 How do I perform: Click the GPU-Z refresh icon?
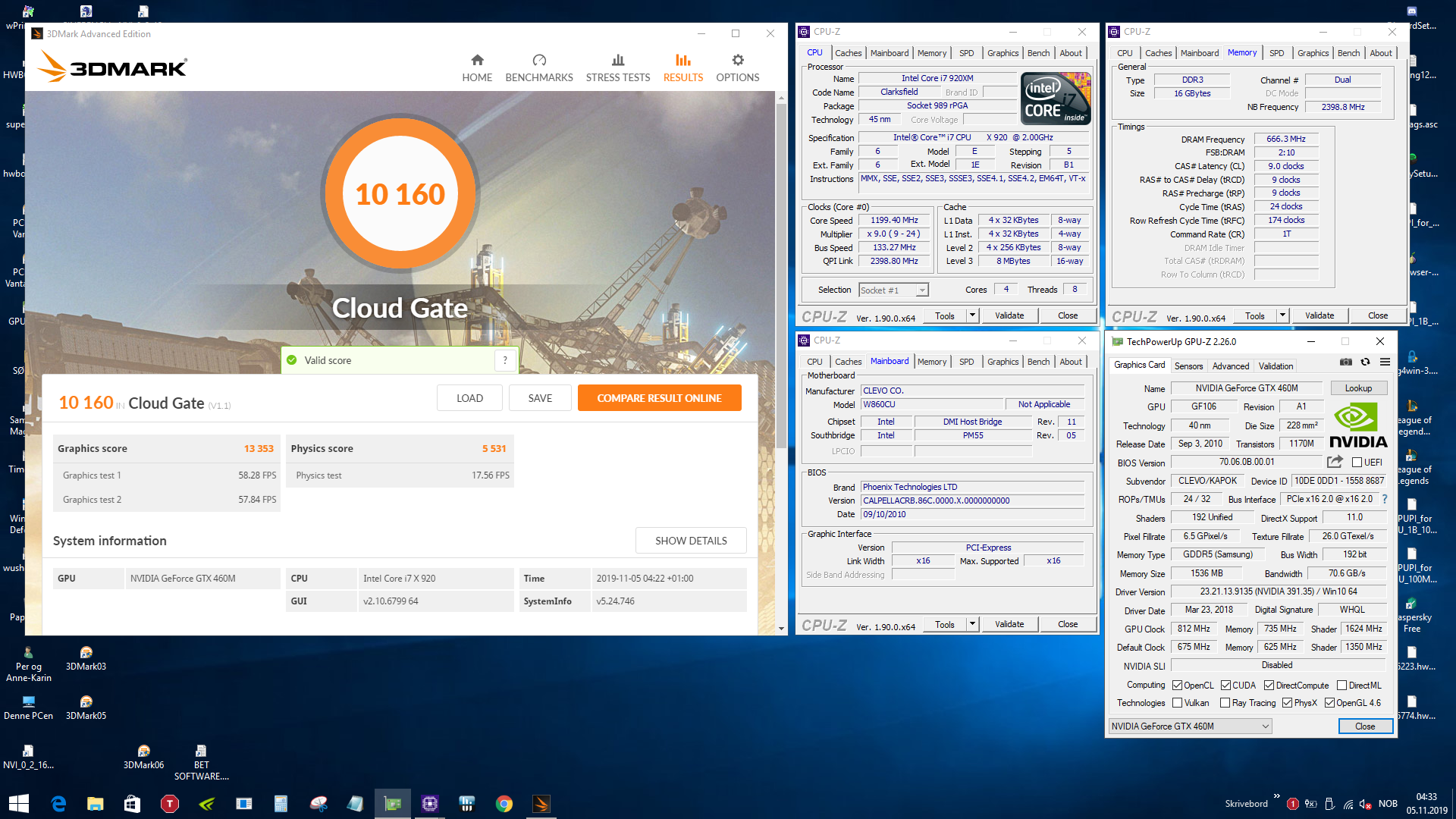(x=1365, y=362)
